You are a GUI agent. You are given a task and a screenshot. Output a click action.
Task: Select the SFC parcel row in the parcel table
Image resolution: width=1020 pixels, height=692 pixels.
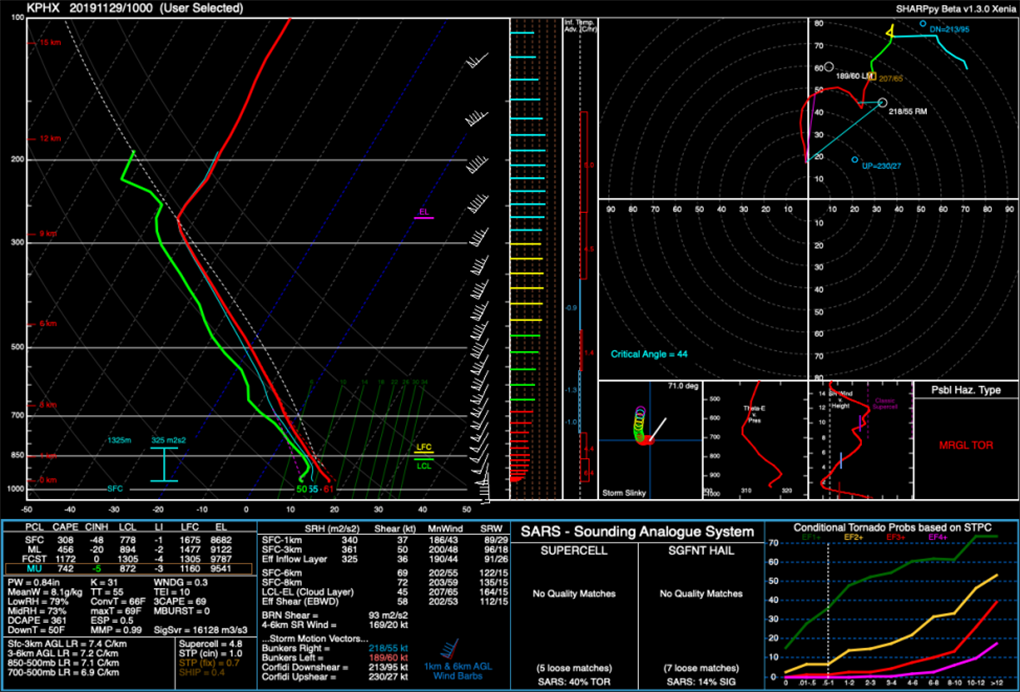tap(130, 539)
